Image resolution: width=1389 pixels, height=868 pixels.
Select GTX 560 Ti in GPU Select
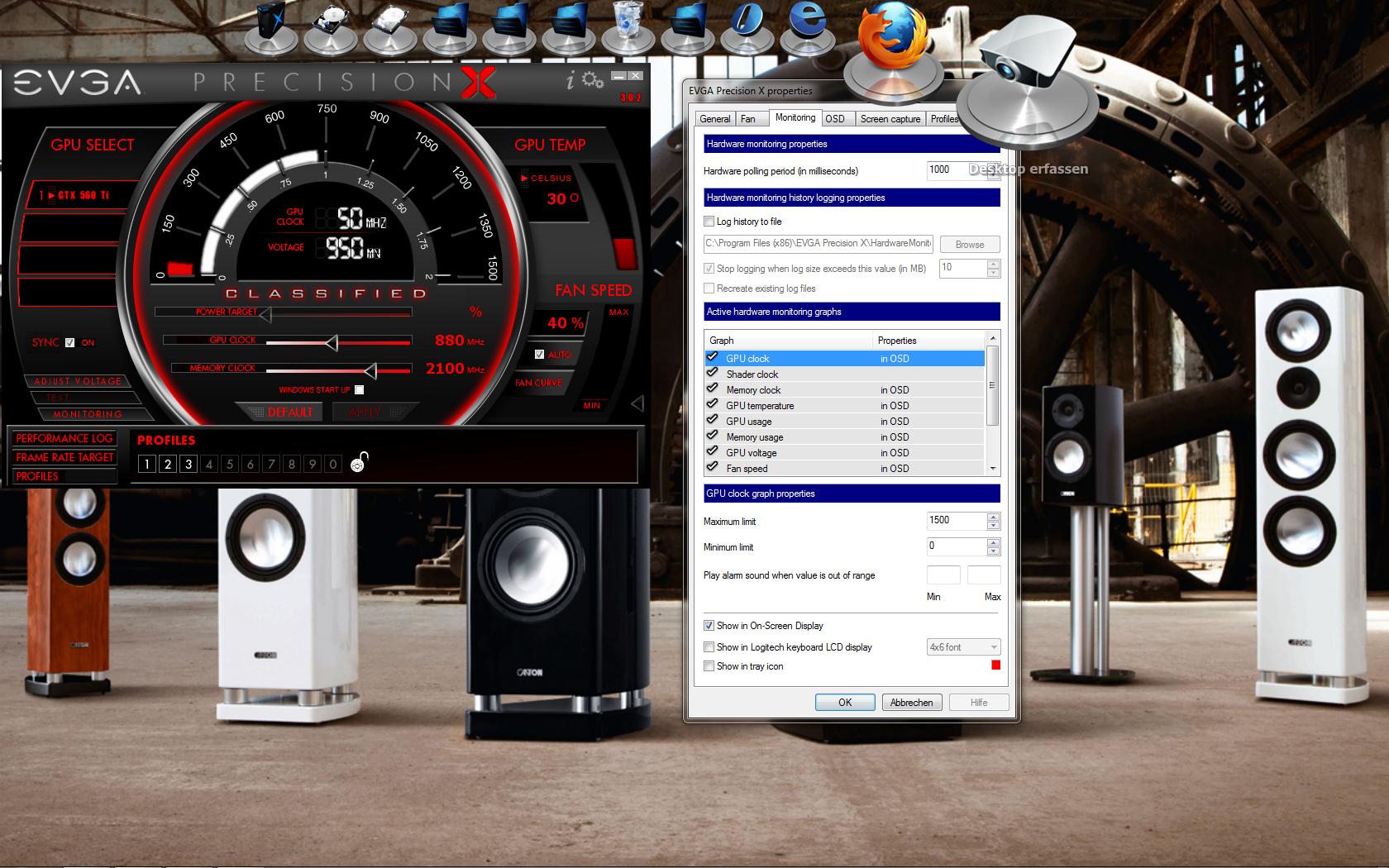coord(79,195)
